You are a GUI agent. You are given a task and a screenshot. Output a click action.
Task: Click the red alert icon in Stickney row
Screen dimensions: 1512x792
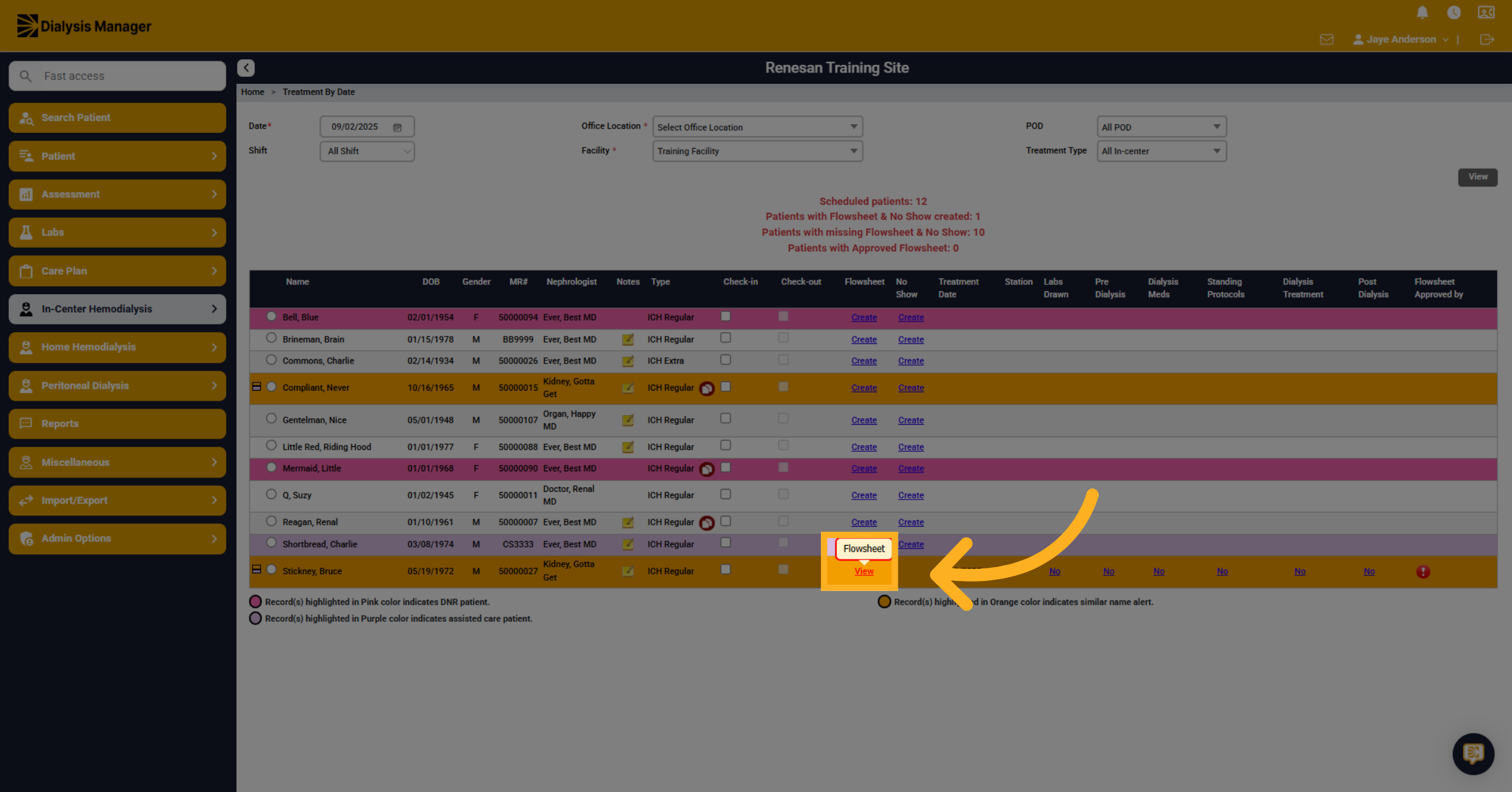(1423, 571)
